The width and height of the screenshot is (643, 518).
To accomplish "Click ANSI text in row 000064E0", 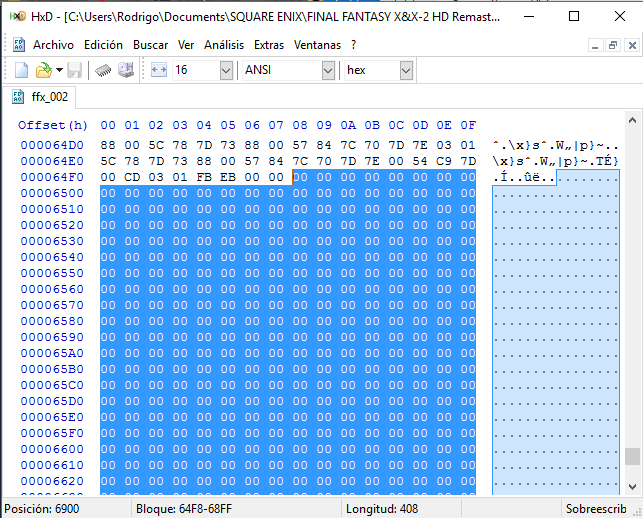I will tap(556, 161).
